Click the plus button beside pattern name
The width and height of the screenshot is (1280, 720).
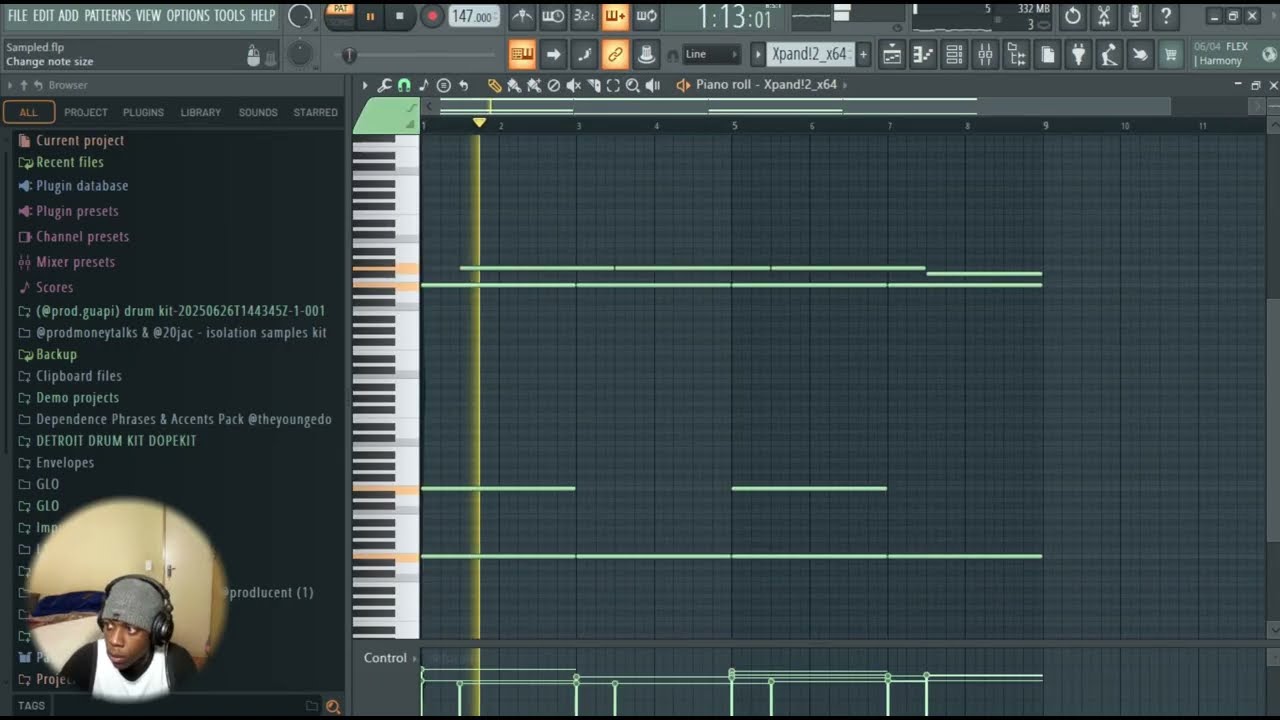click(x=863, y=55)
